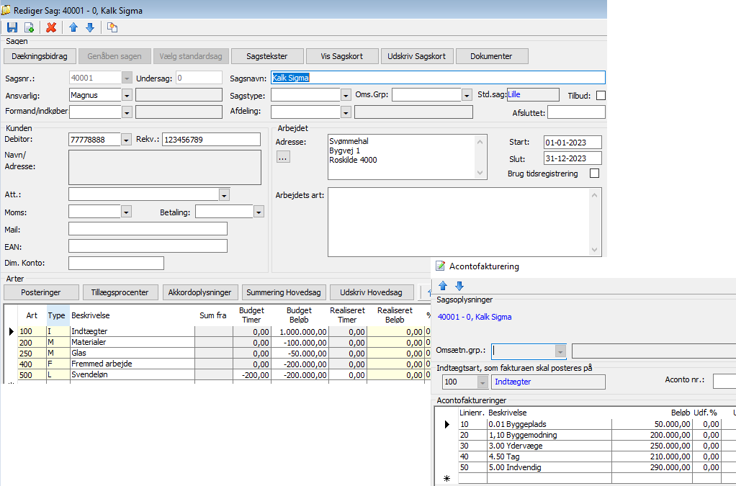Click the up arrow in main toolbar
Screen dimensions: 736x486
pos(73,27)
